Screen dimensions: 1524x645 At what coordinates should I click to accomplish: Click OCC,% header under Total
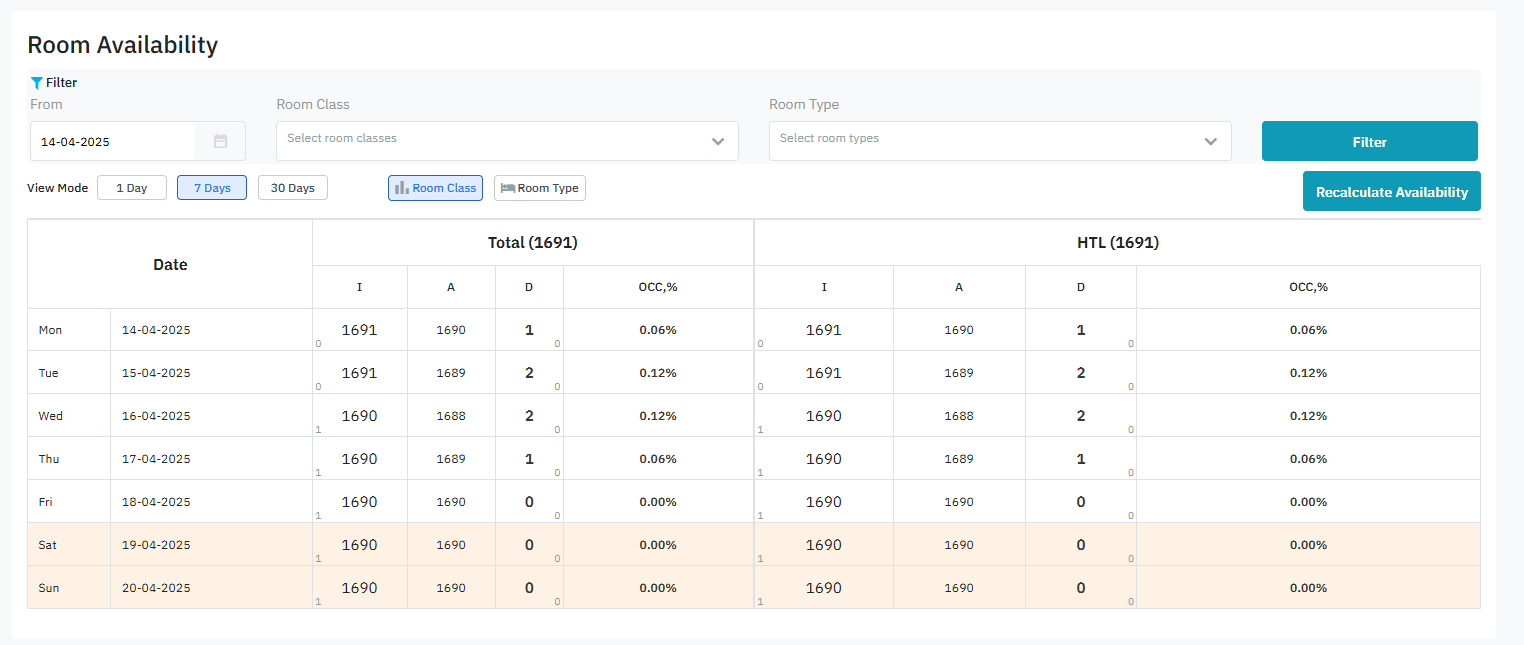coord(657,287)
